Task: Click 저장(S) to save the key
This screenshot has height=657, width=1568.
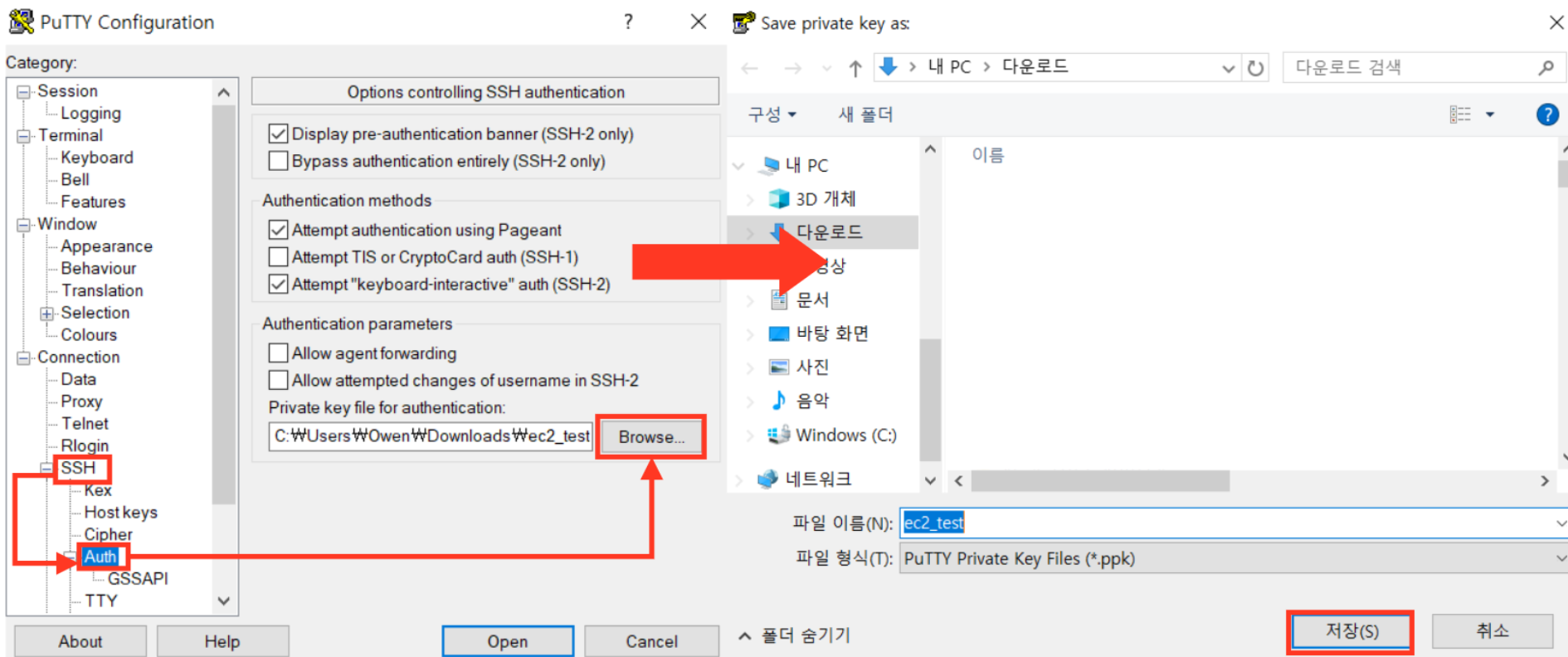Action: tap(1351, 631)
